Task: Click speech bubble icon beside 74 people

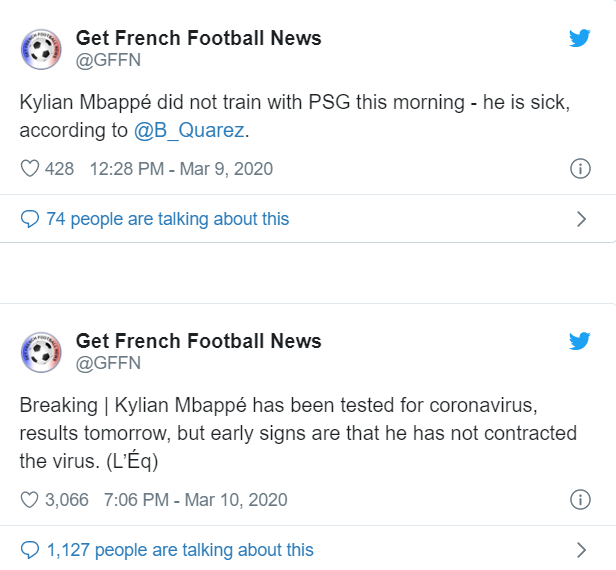Action: [x=30, y=219]
